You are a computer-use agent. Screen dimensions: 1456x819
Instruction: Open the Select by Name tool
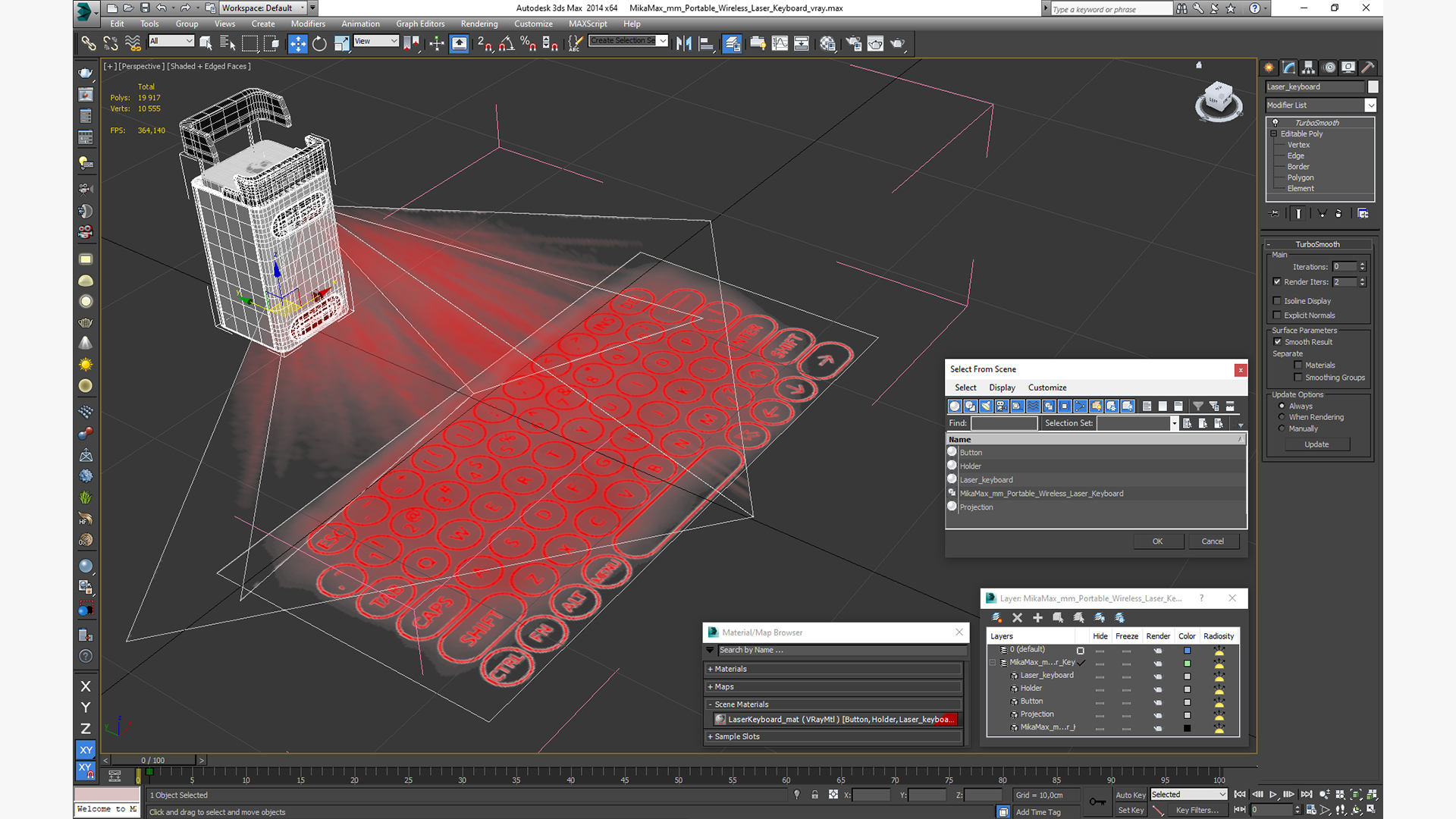pos(227,43)
